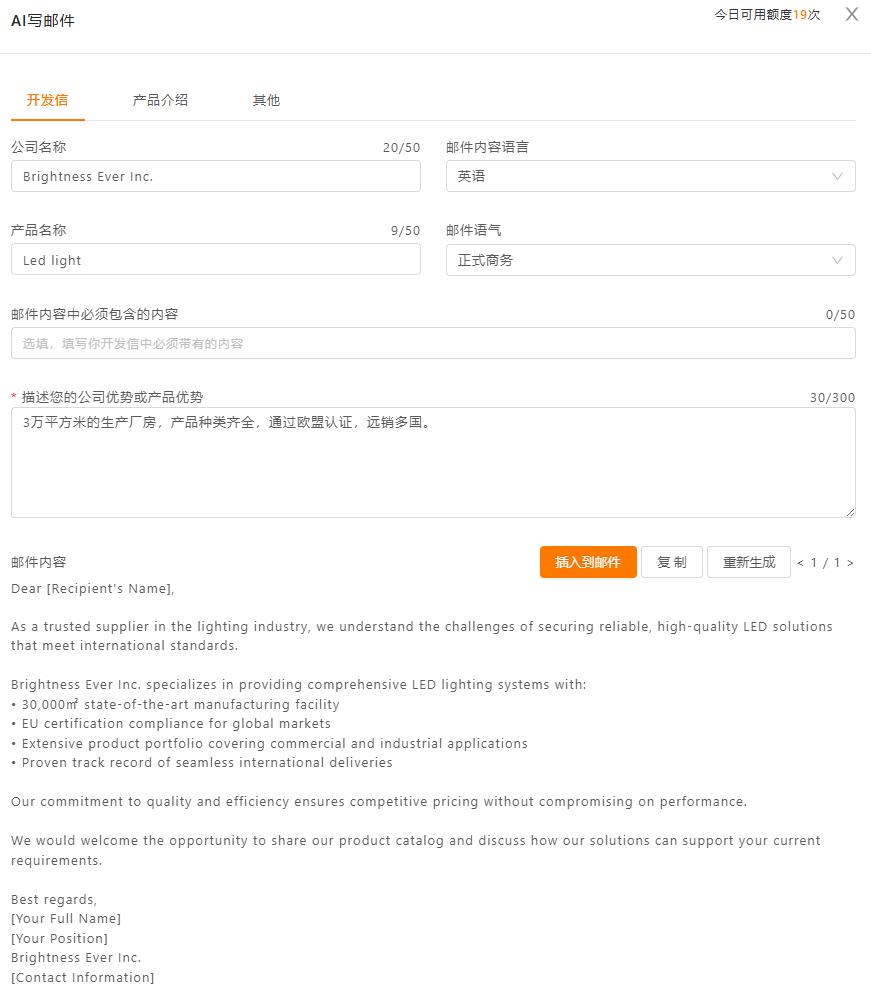The height and width of the screenshot is (1002, 871).
Task: Click the generated email greeting line
Action: 93,589
